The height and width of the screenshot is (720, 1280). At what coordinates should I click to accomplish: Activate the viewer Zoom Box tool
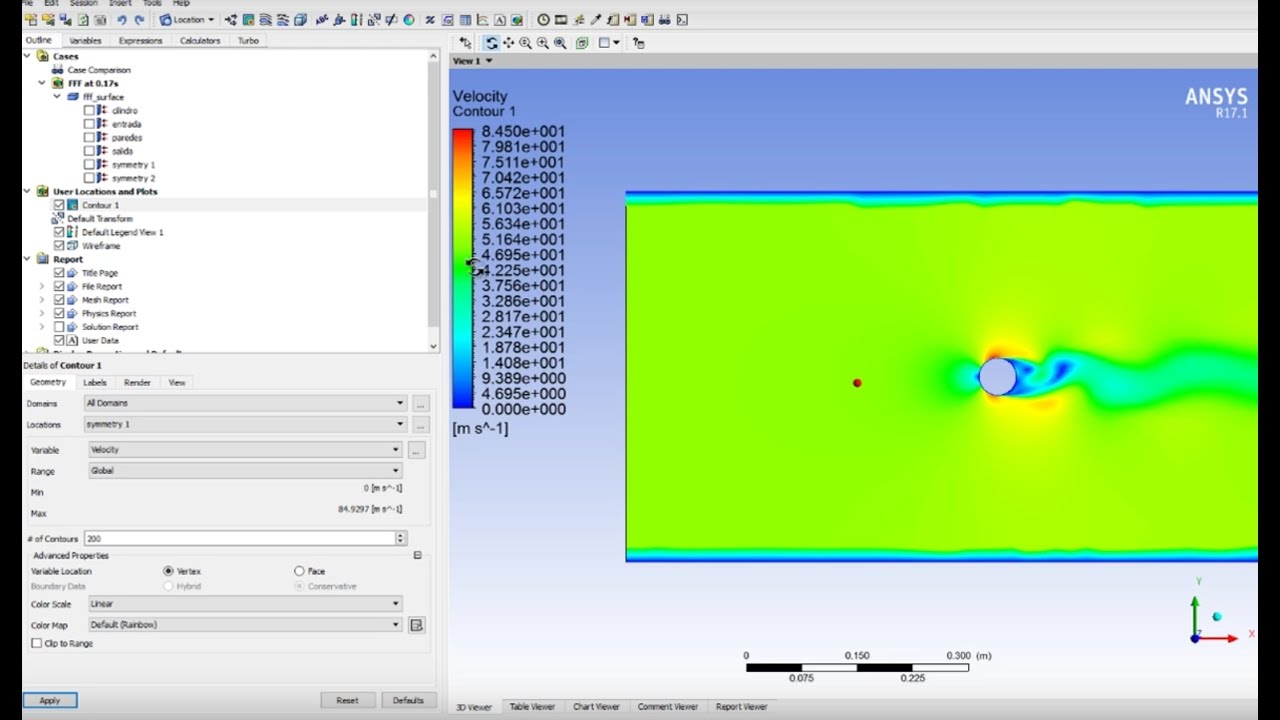tap(542, 43)
